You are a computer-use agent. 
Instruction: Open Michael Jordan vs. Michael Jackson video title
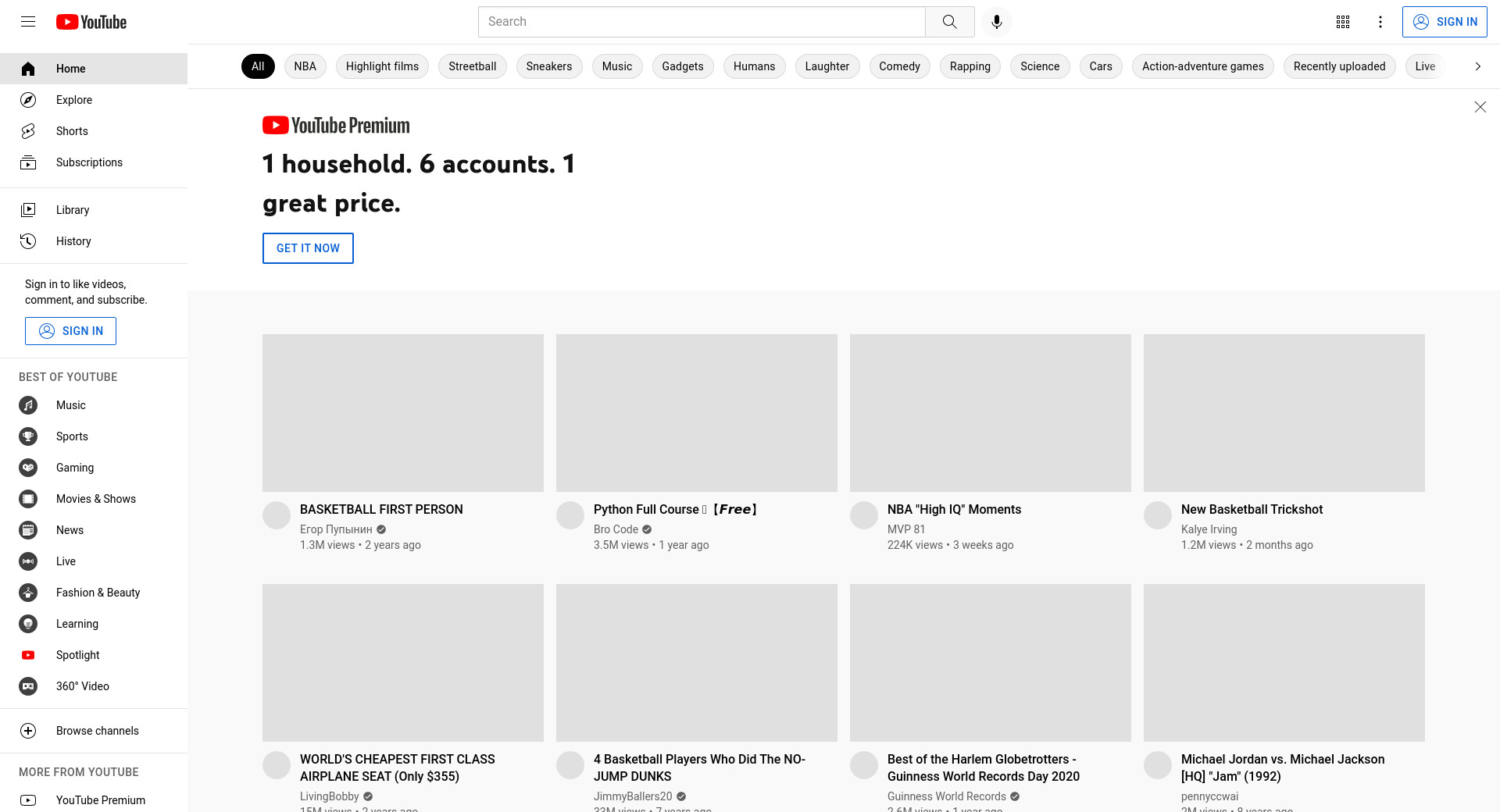tap(1283, 767)
